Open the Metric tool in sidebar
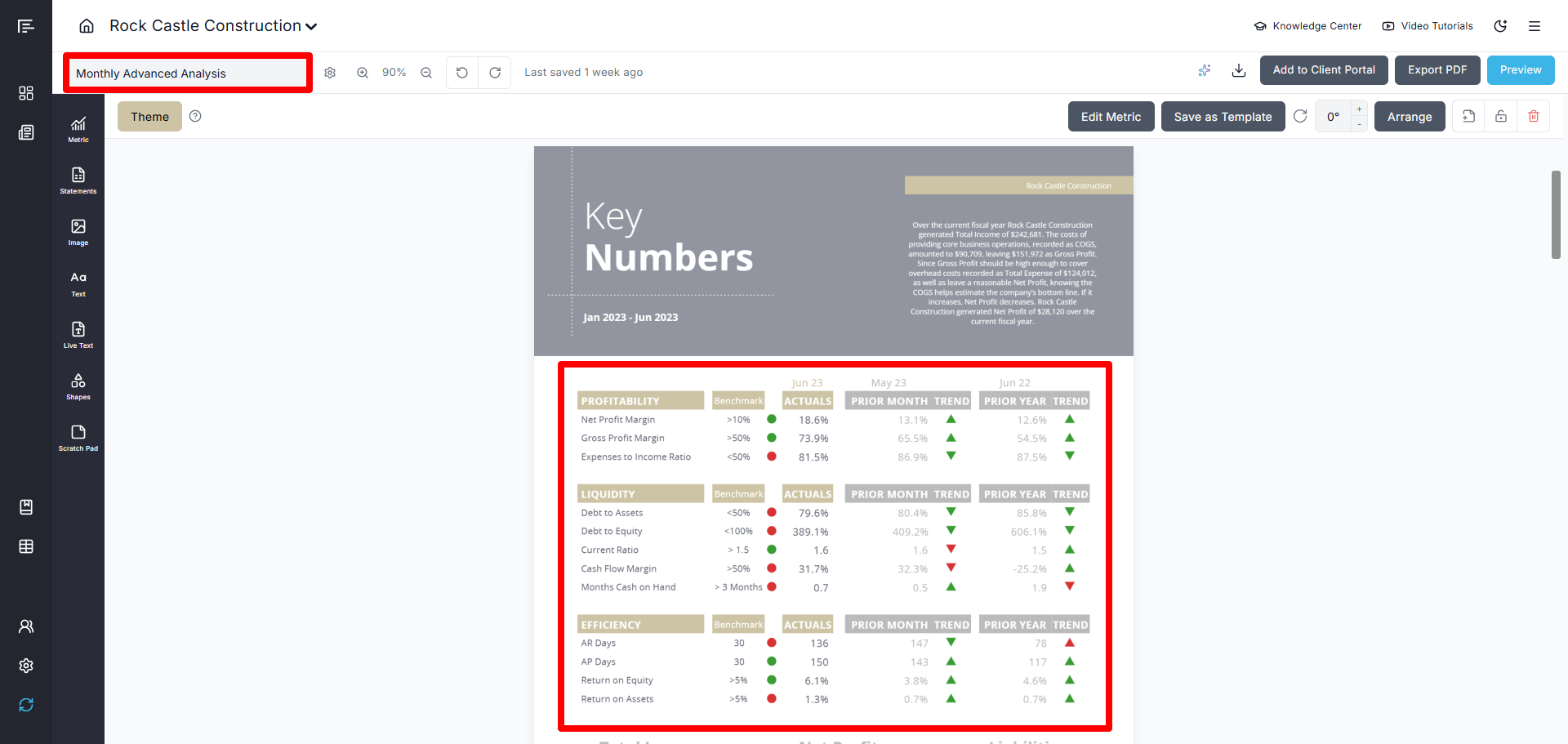This screenshot has width=1568, height=744. point(78,128)
